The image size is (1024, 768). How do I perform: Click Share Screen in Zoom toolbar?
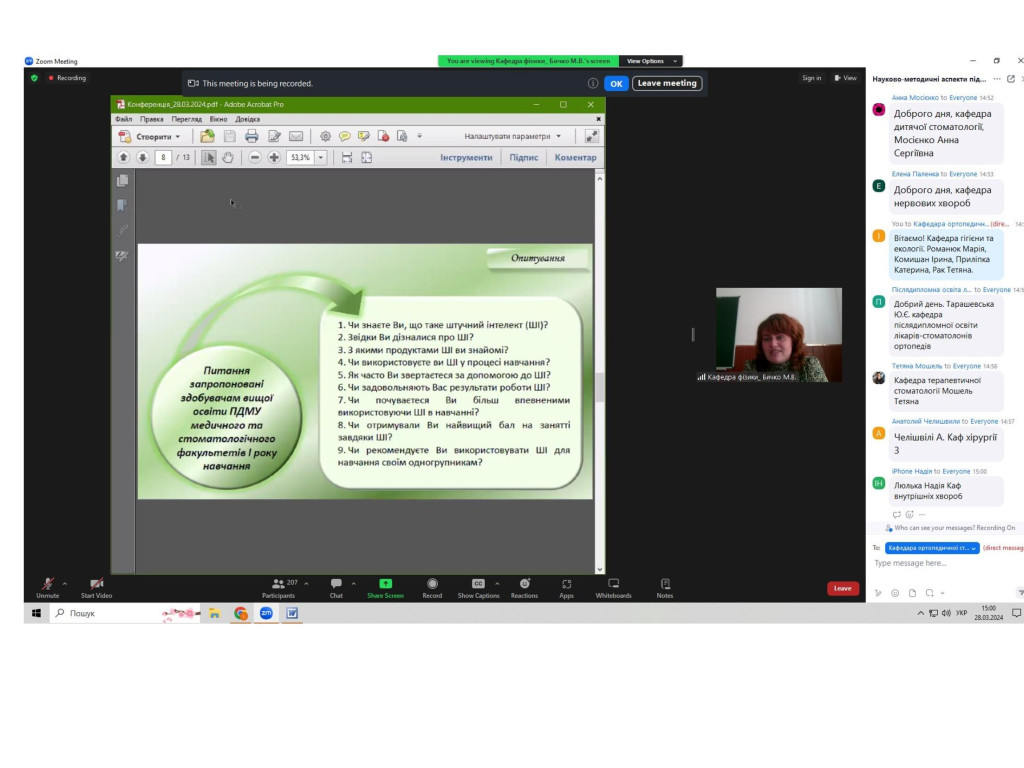click(x=385, y=588)
